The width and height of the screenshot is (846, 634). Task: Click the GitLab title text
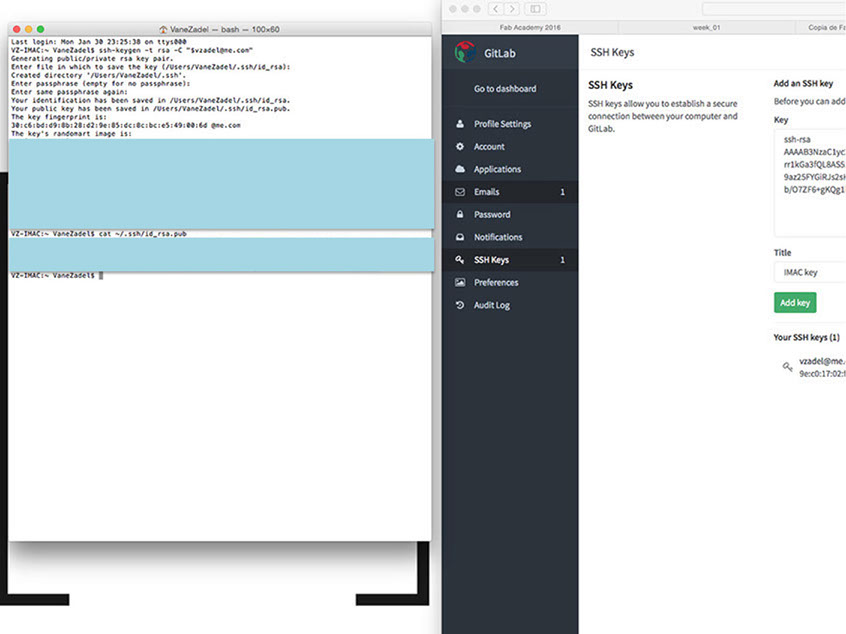[x=500, y=53]
